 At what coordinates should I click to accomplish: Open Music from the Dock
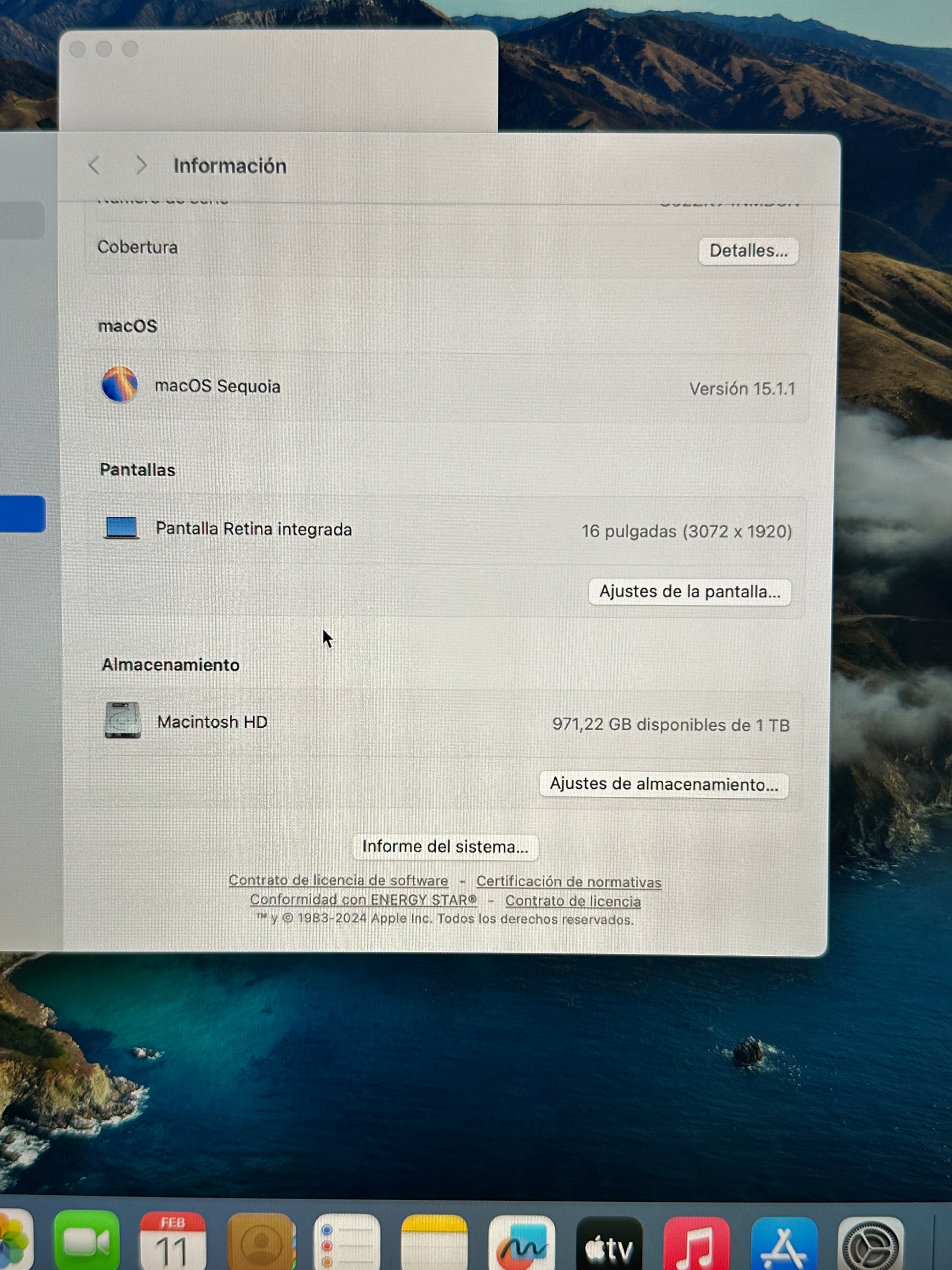click(697, 1243)
